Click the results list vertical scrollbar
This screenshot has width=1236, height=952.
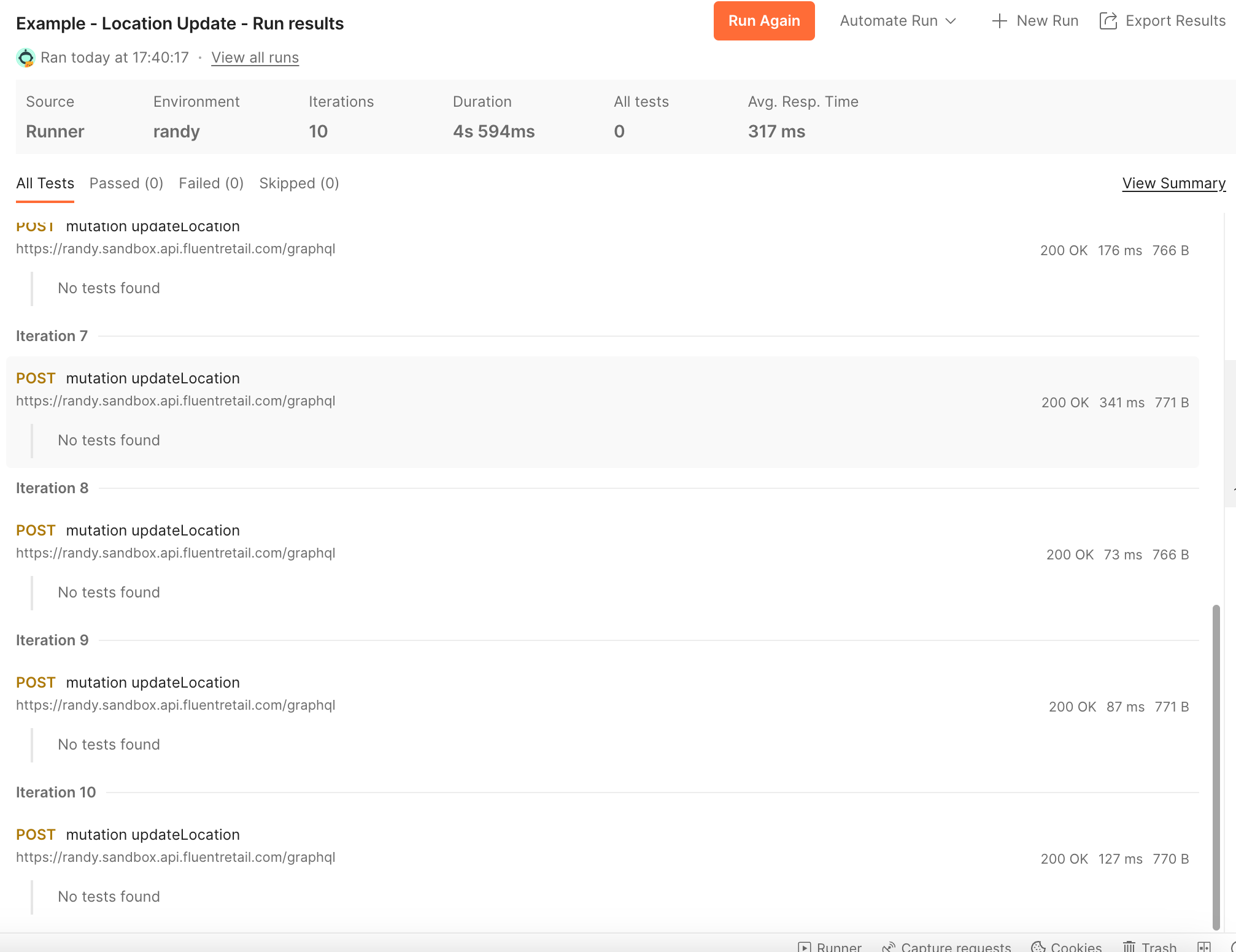(x=1216, y=766)
